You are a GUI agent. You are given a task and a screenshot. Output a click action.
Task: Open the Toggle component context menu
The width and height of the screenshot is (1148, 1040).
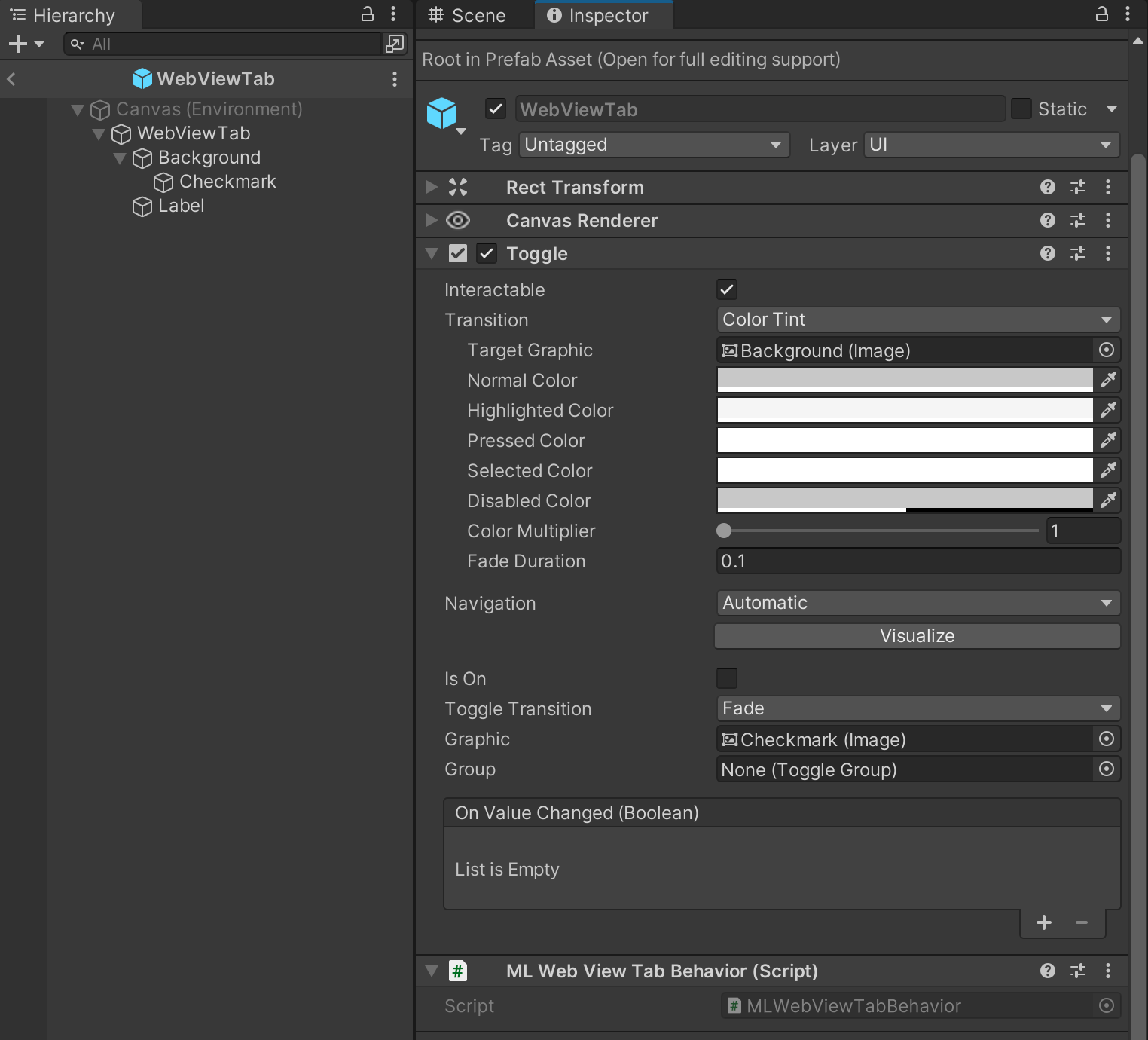click(1107, 253)
